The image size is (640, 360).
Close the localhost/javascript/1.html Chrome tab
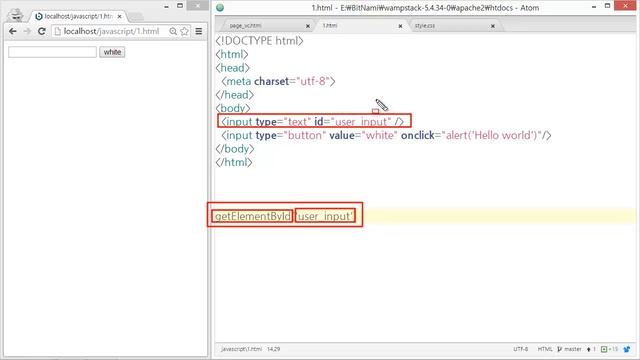pos(120,16)
